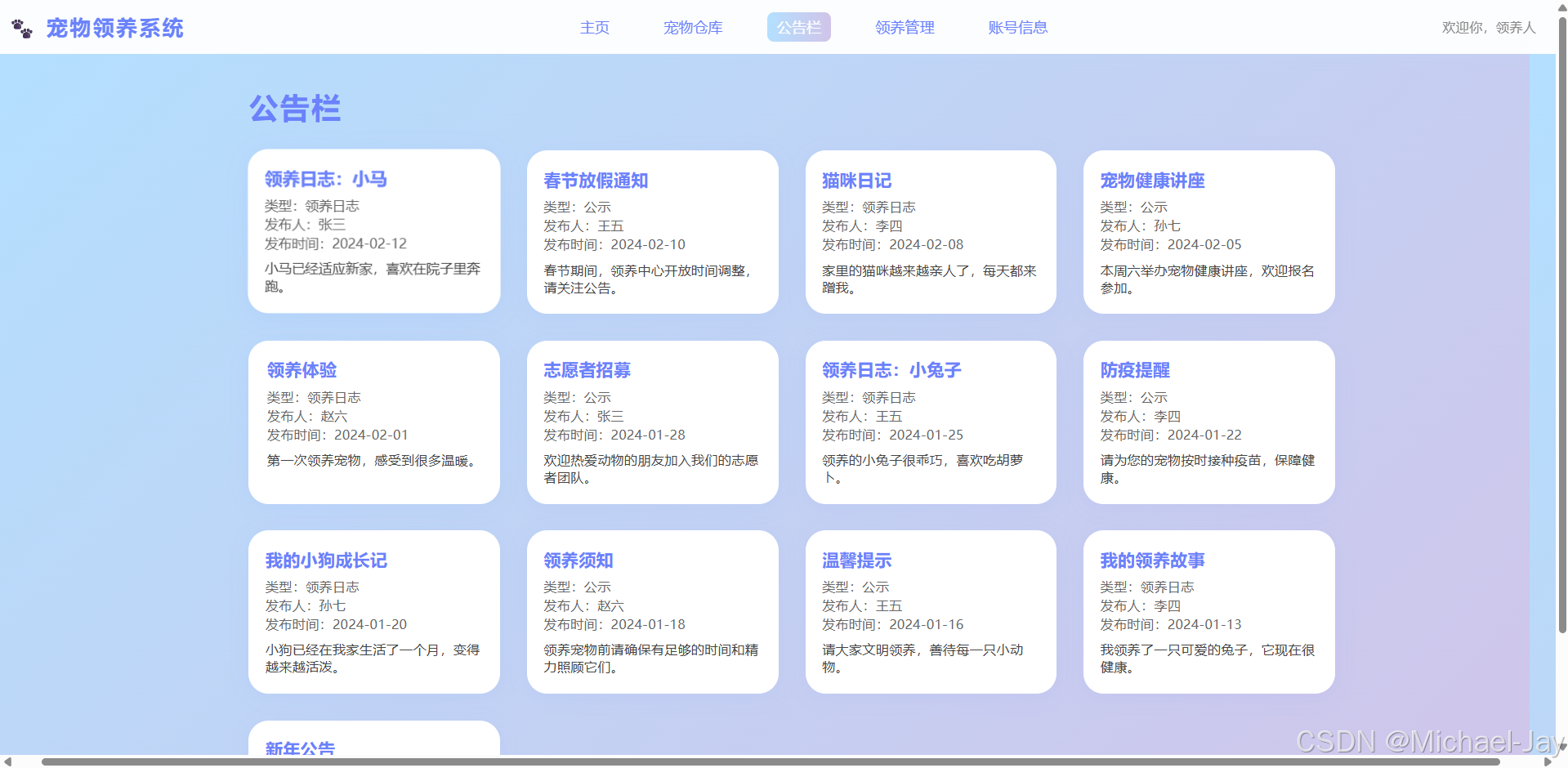The image size is (1568, 768).
Task: Click the date 2024-01-18 text
Action: pos(648,624)
